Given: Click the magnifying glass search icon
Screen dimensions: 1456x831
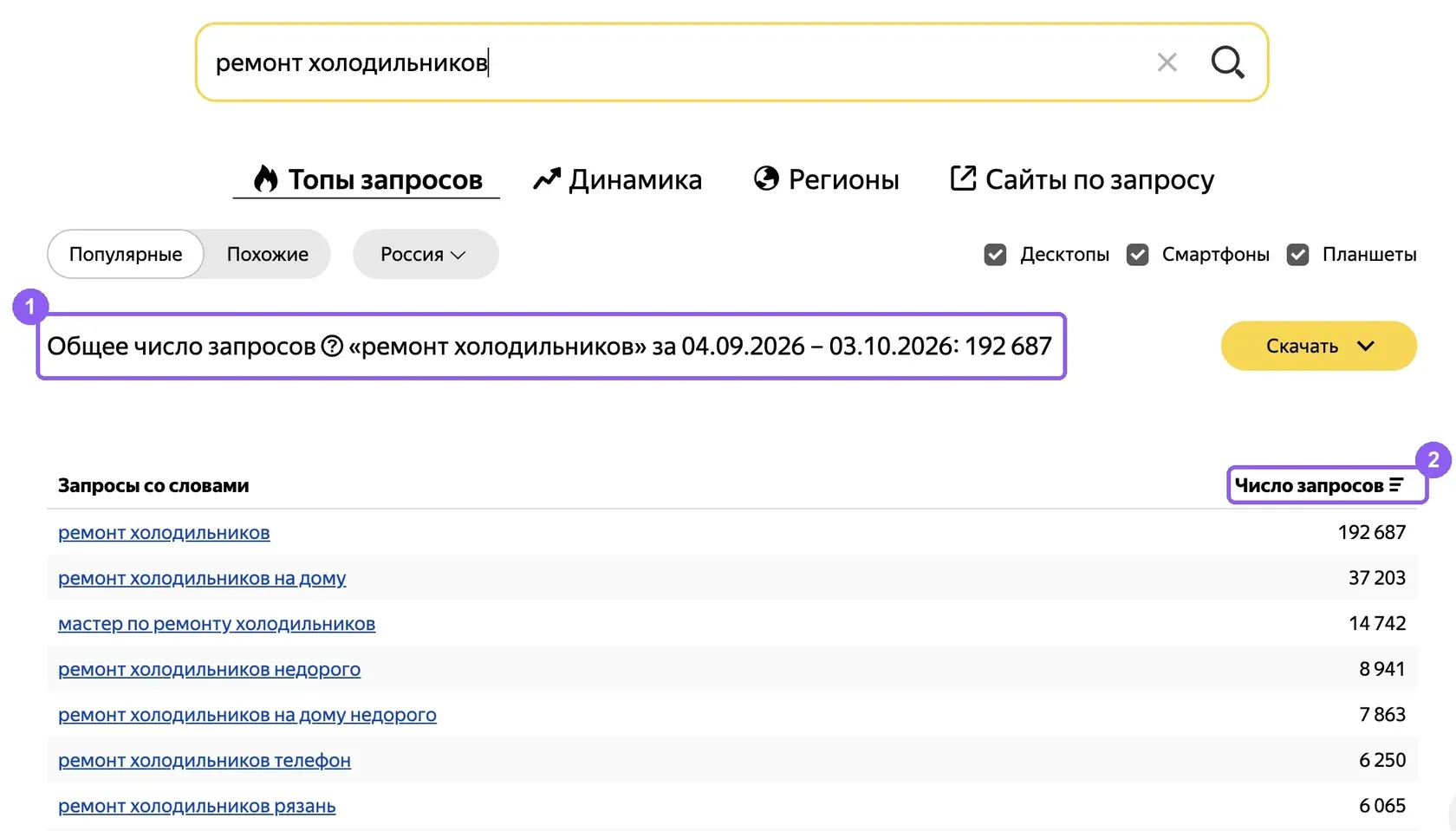Looking at the screenshot, I should click(1227, 62).
